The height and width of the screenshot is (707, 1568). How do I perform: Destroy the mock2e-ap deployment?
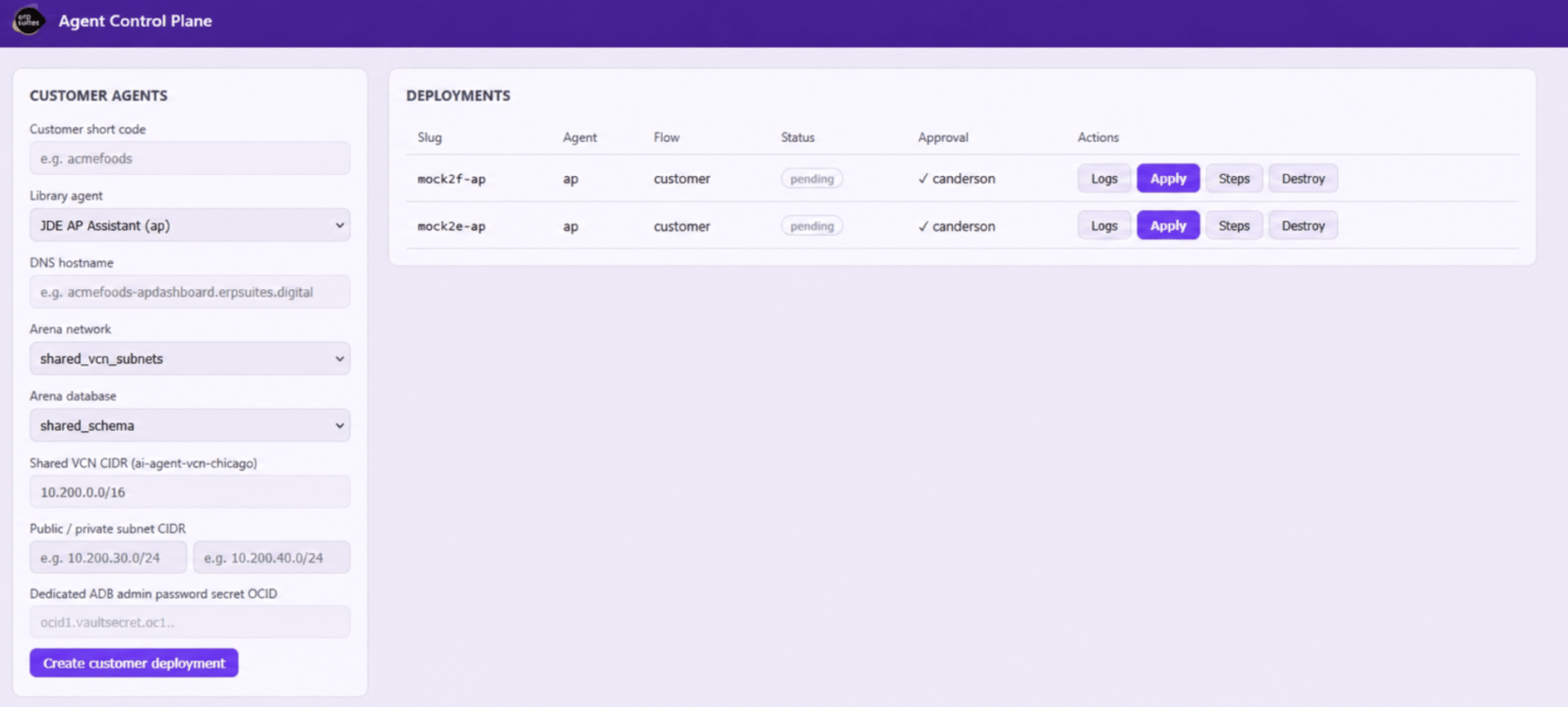(x=1303, y=226)
